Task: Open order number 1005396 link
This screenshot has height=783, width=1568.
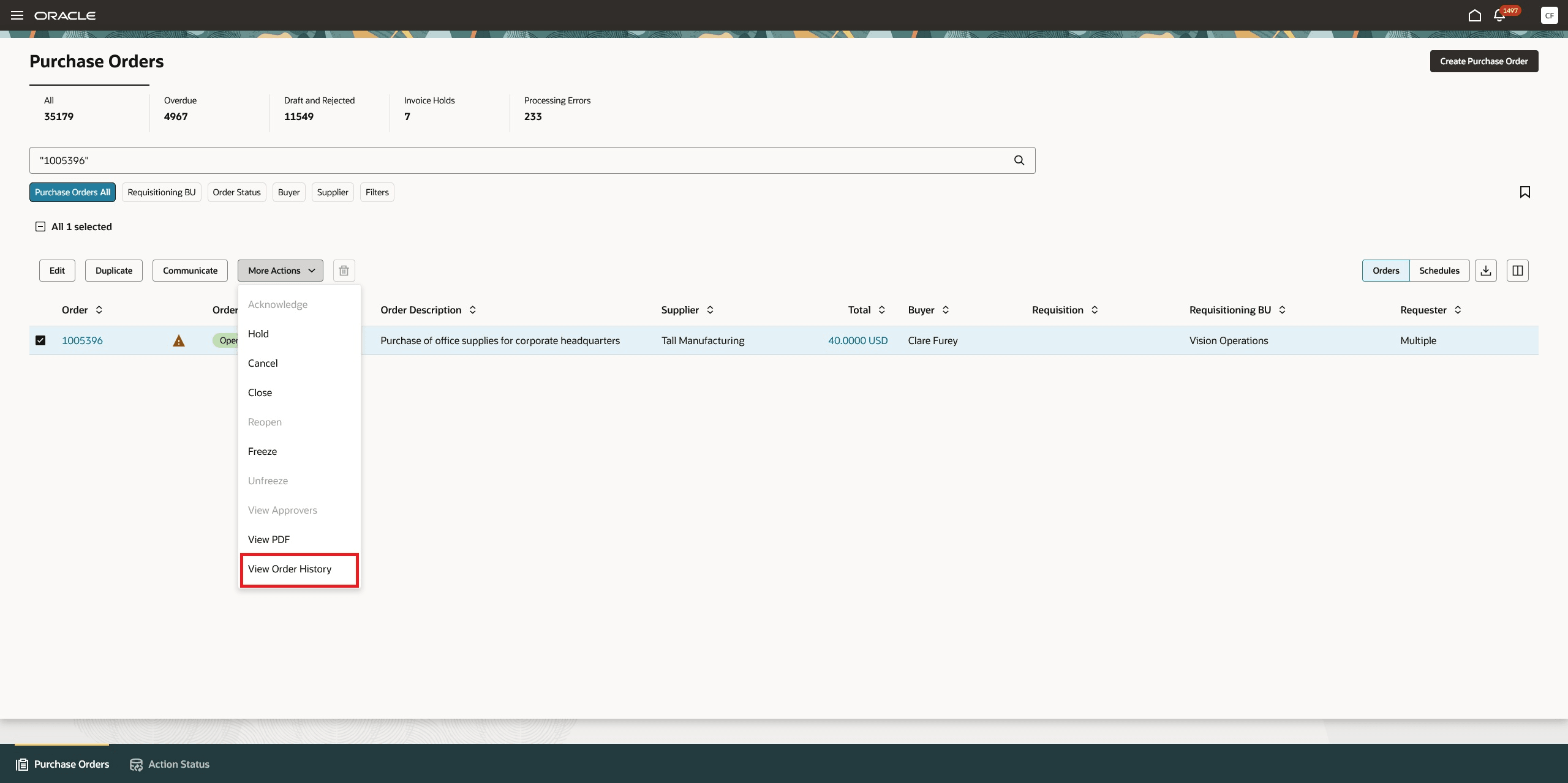Action: pyautogui.click(x=82, y=340)
